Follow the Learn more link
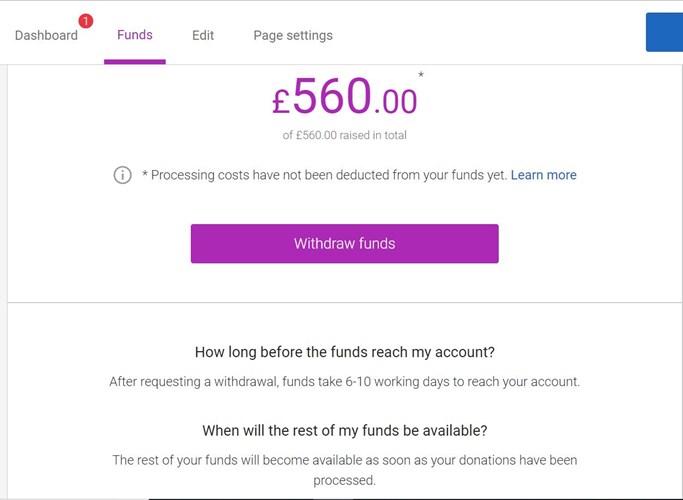Image resolution: width=683 pixels, height=500 pixels. tap(544, 175)
